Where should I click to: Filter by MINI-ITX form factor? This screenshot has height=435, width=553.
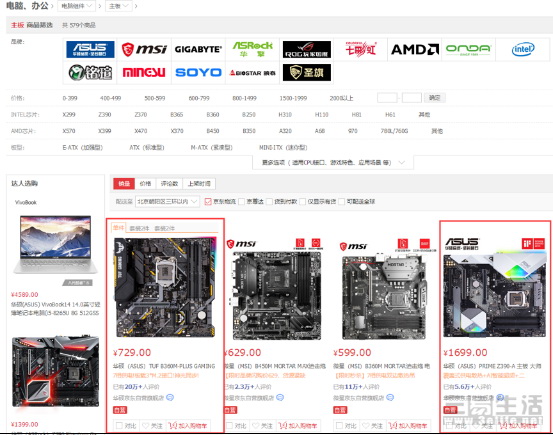283,147
